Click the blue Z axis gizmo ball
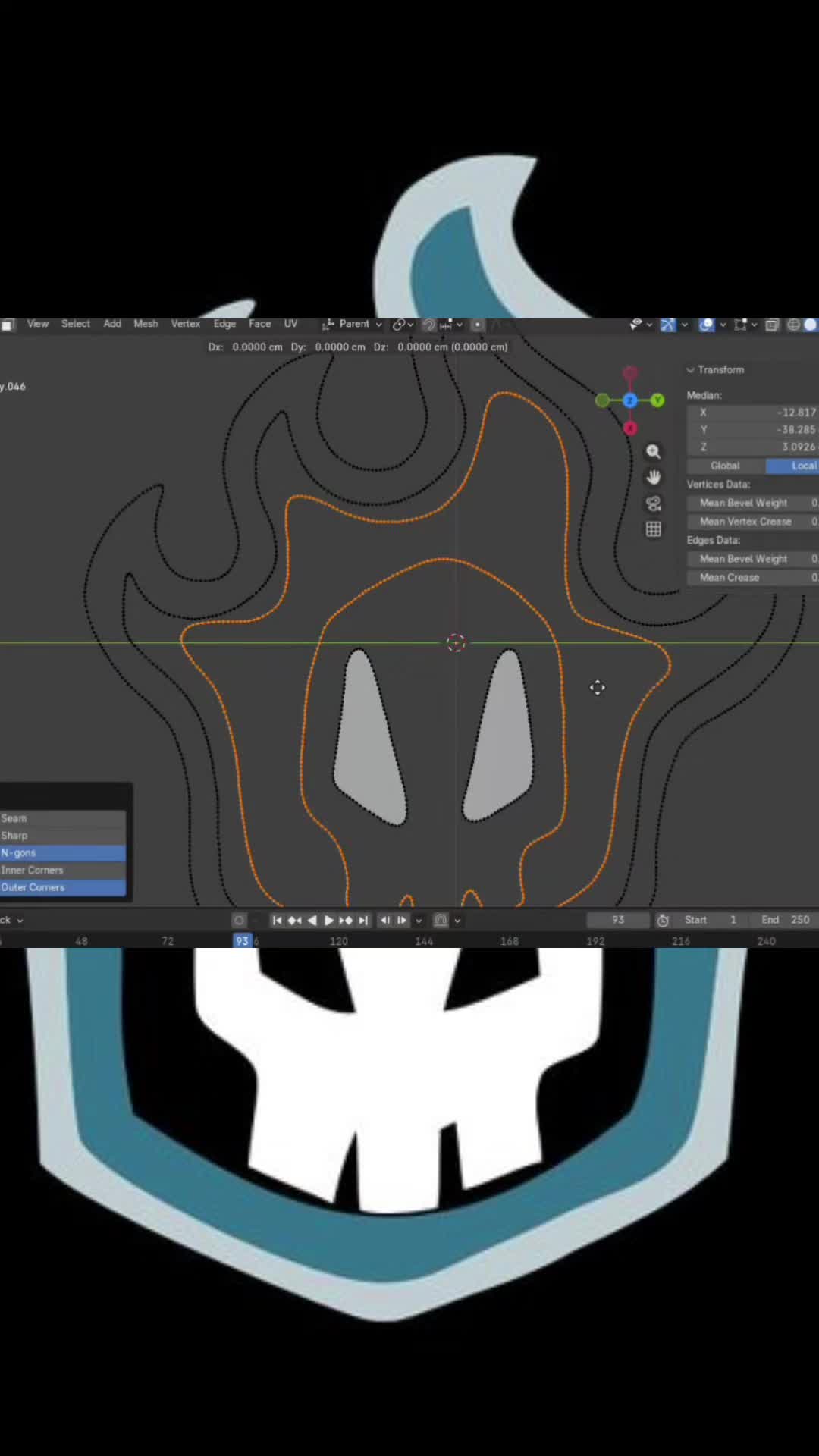 (x=630, y=400)
